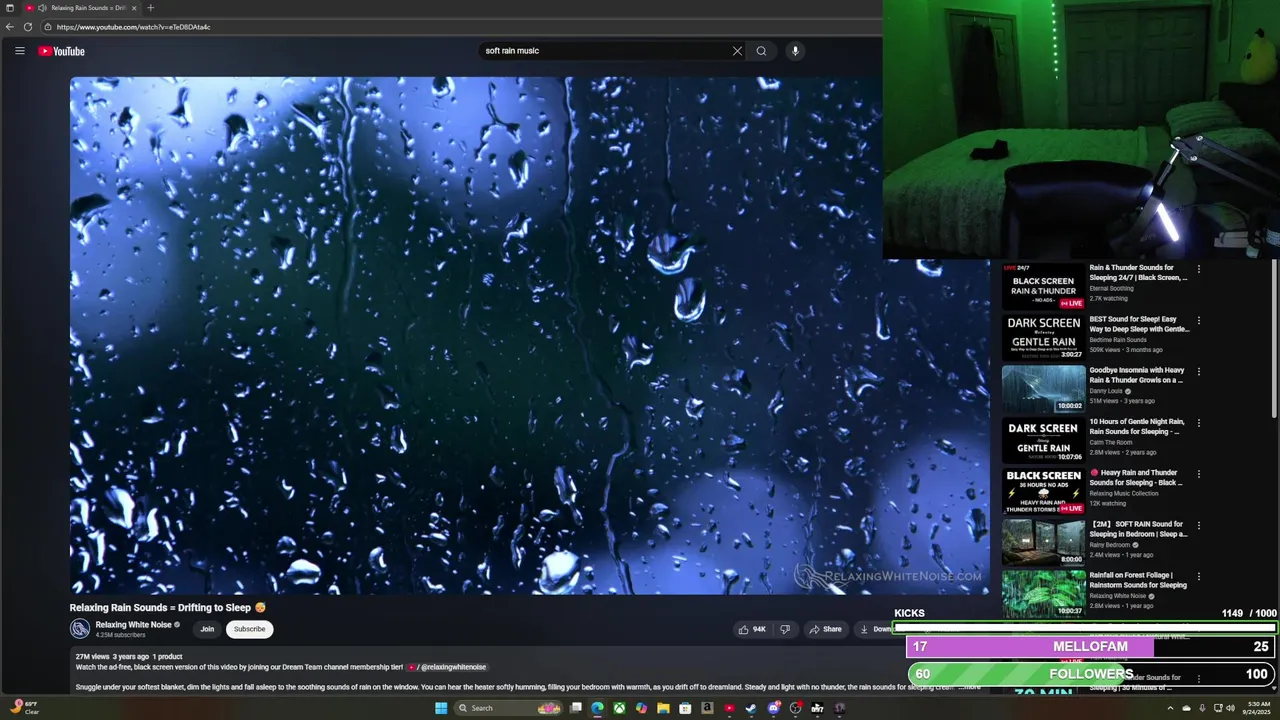This screenshot has width=1280, height=720.
Task: Open options for 10 Hours Gentle Night Rain
Action: click(x=1199, y=423)
